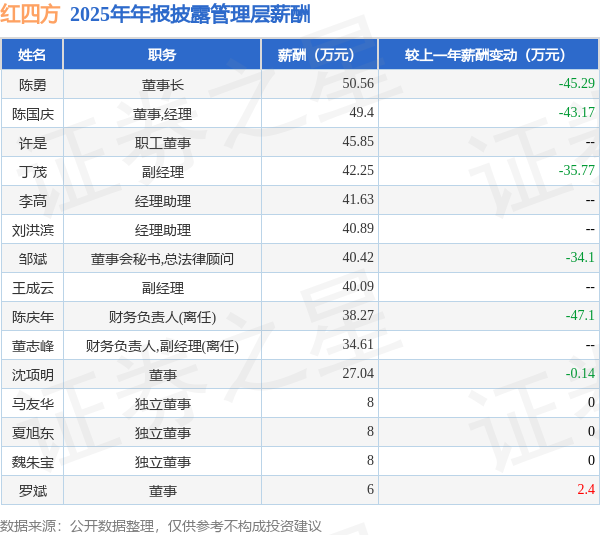This screenshot has width=600, height=535.
Task: Click the 薪酬（万元） column header
Action: tap(320, 54)
